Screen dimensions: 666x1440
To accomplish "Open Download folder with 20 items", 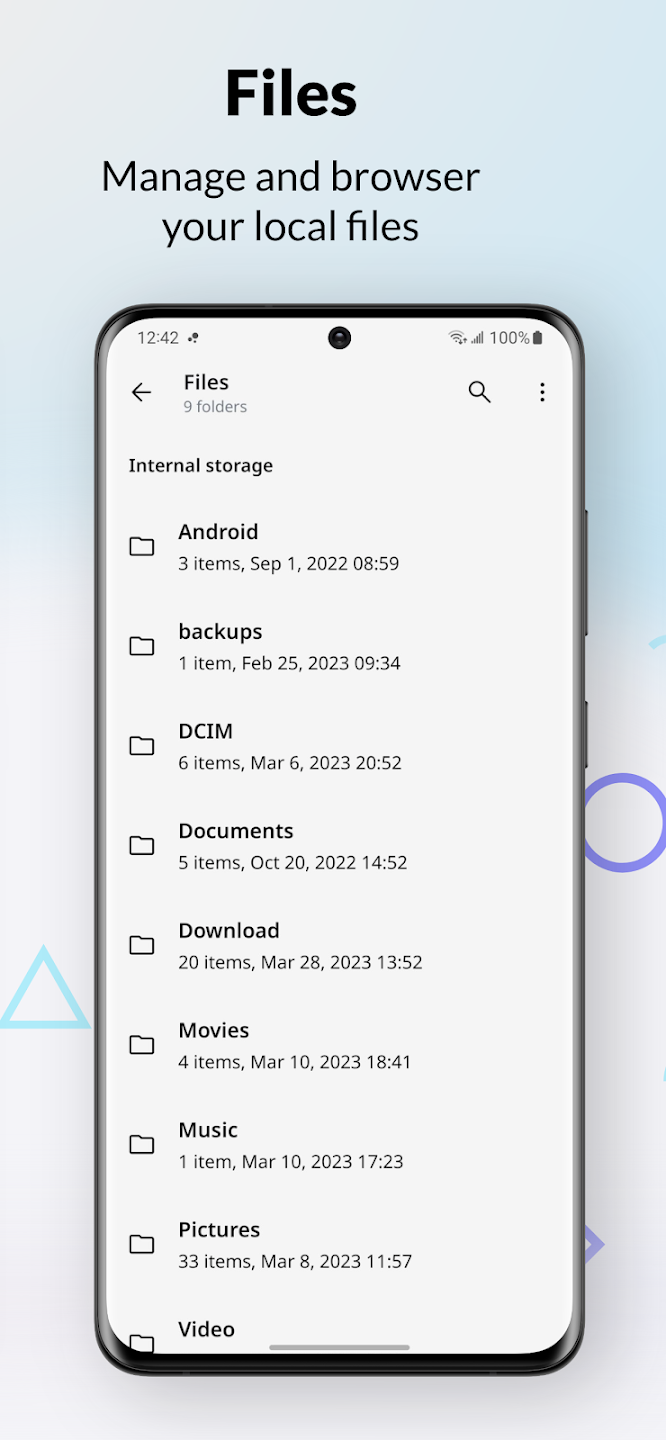I will [340, 945].
